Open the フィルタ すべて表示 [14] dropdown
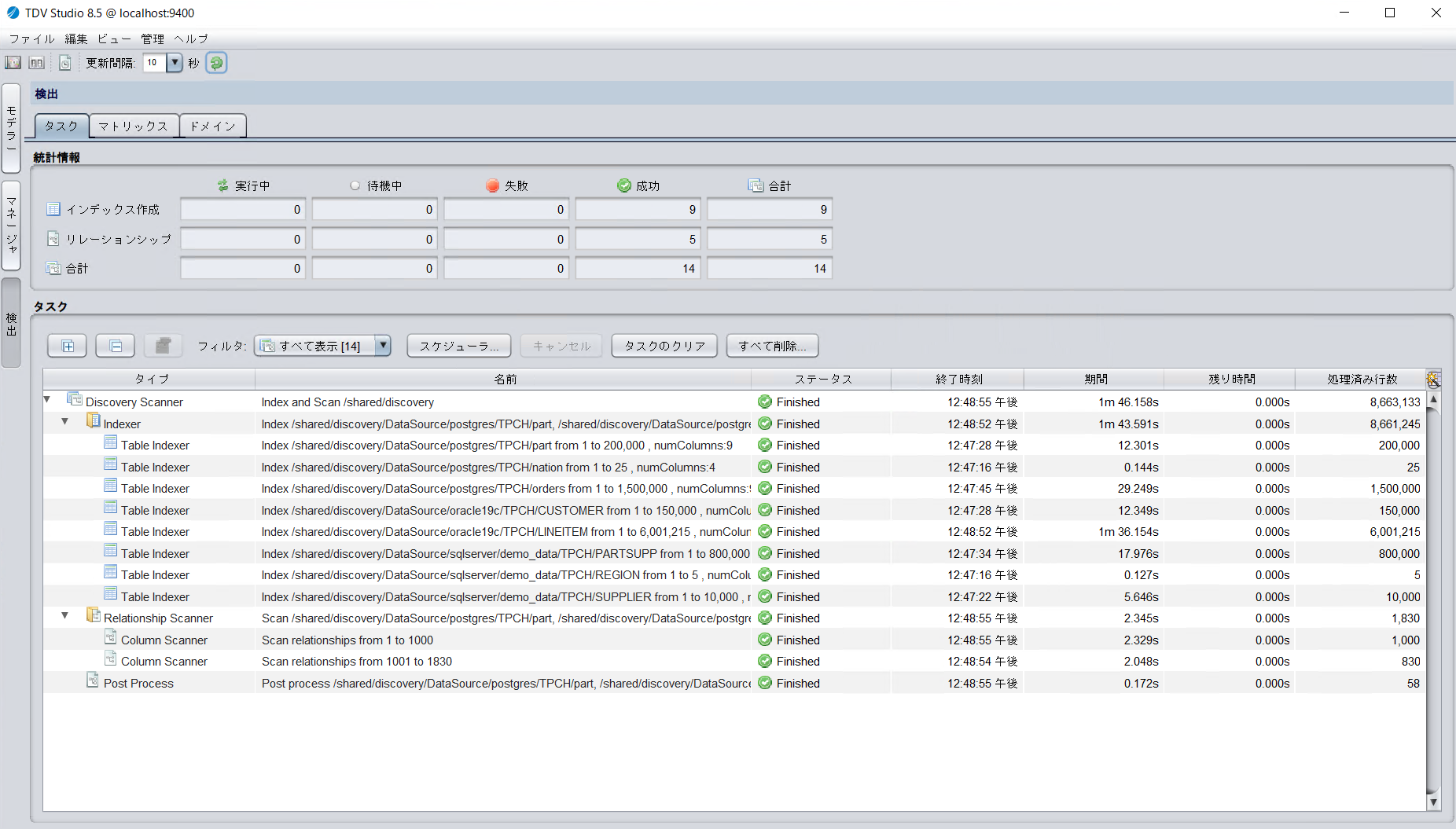1456x829 pixels. tap(322, 346)
